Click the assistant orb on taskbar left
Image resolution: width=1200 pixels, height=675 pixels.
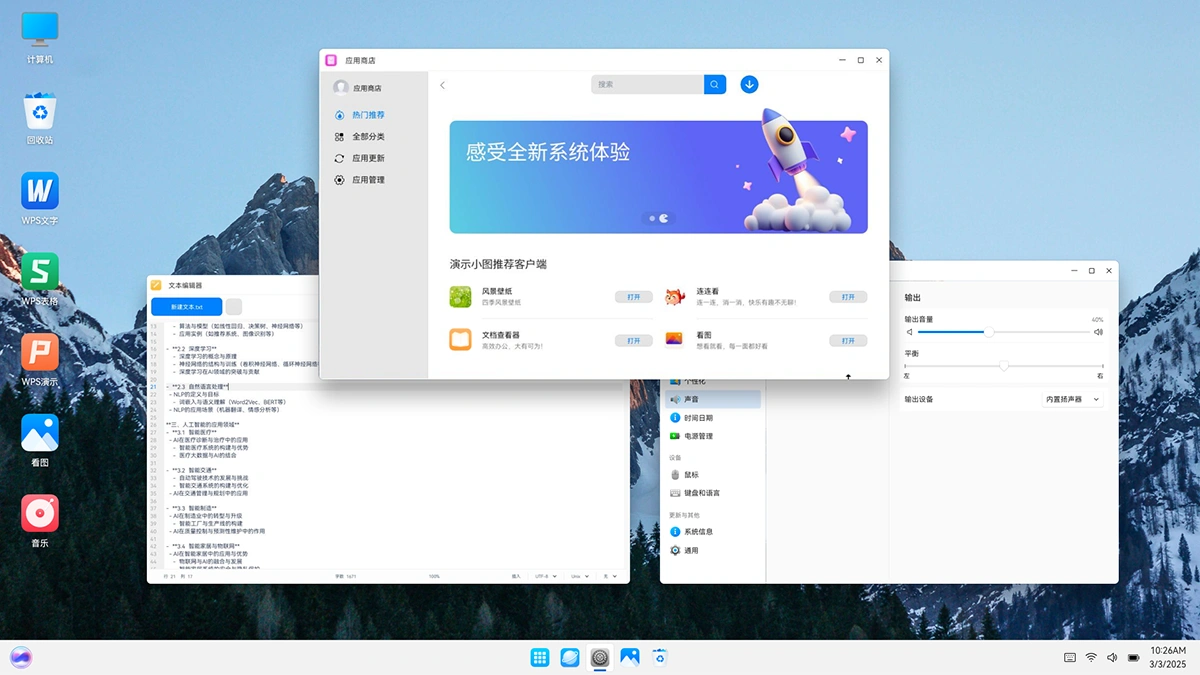click(x=21, y=657)
